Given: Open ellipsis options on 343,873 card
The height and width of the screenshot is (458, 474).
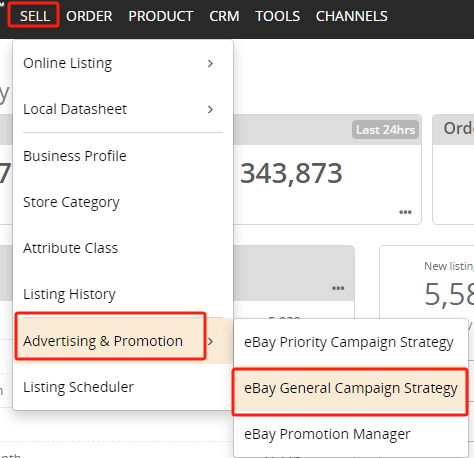Looking at the screenshot, I should tap(405, 212).
